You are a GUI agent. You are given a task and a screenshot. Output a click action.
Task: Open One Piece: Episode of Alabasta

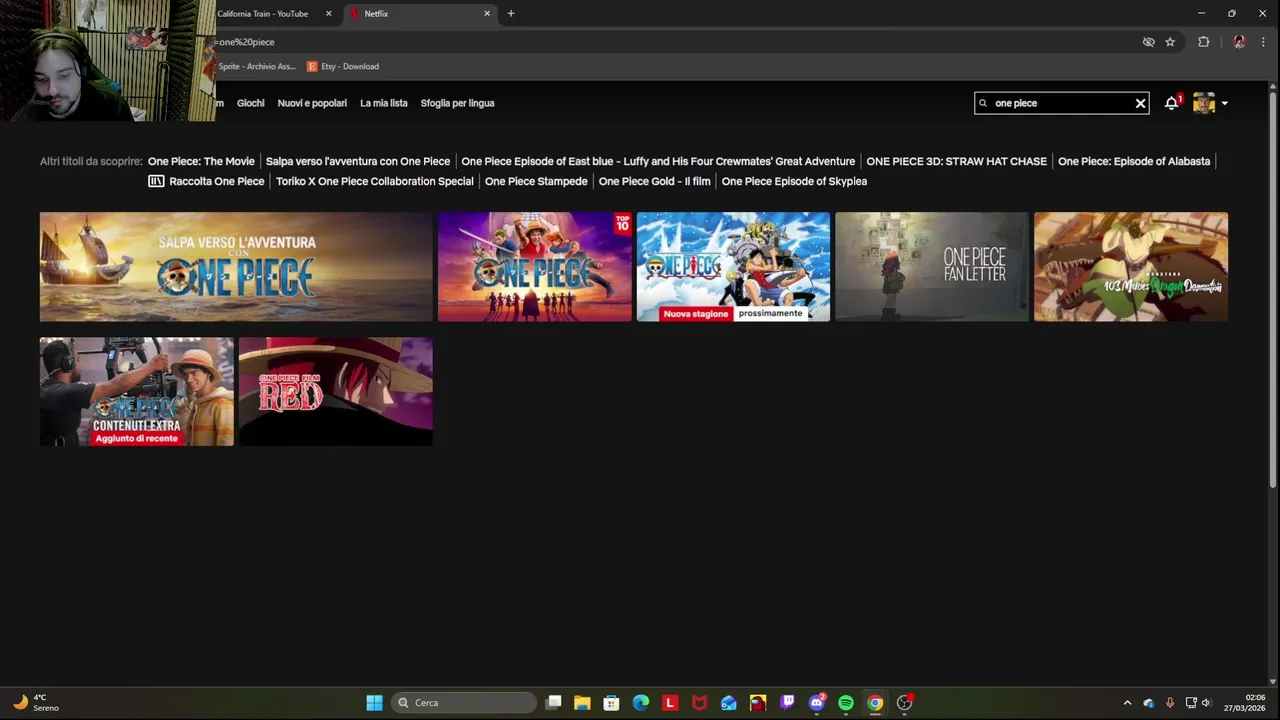(1134, 161)
